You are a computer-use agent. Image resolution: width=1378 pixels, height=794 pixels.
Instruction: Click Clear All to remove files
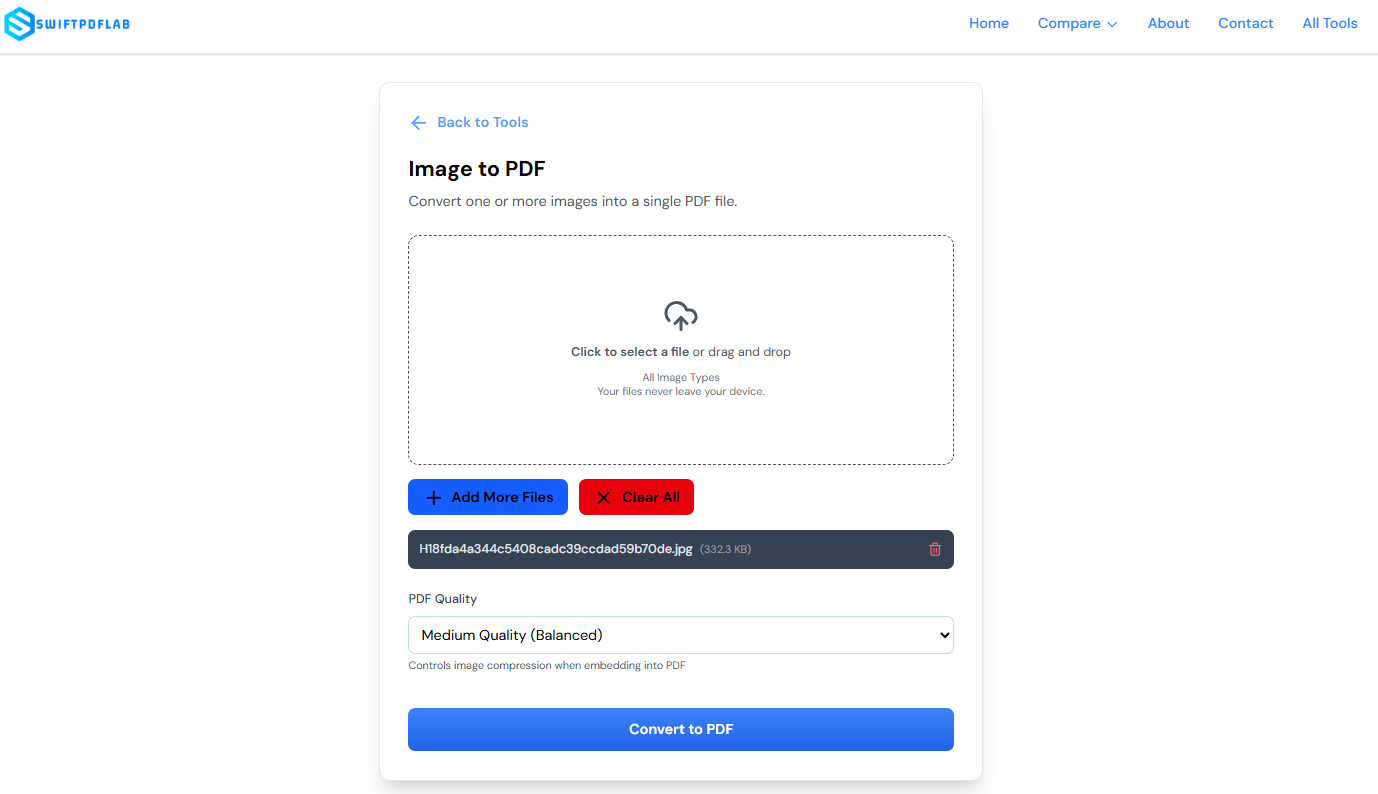pos(636,497)
